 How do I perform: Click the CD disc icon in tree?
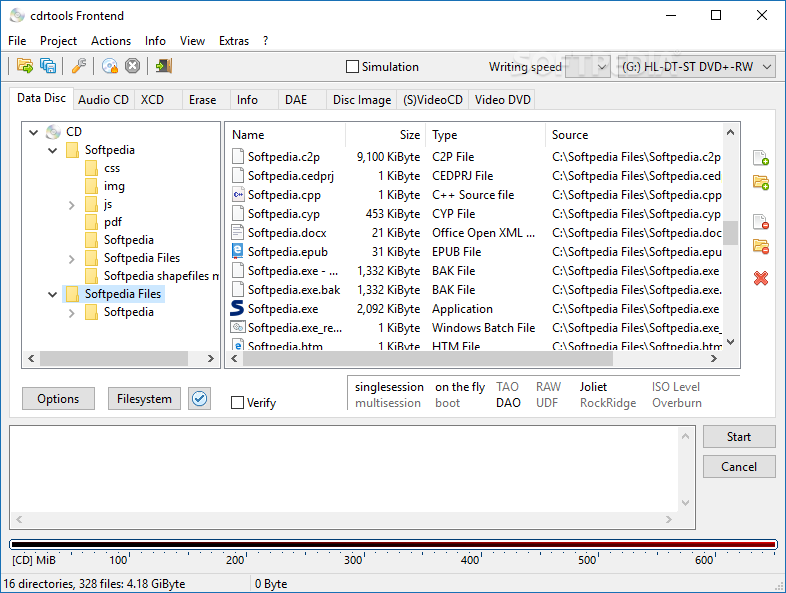coord(53,132)
